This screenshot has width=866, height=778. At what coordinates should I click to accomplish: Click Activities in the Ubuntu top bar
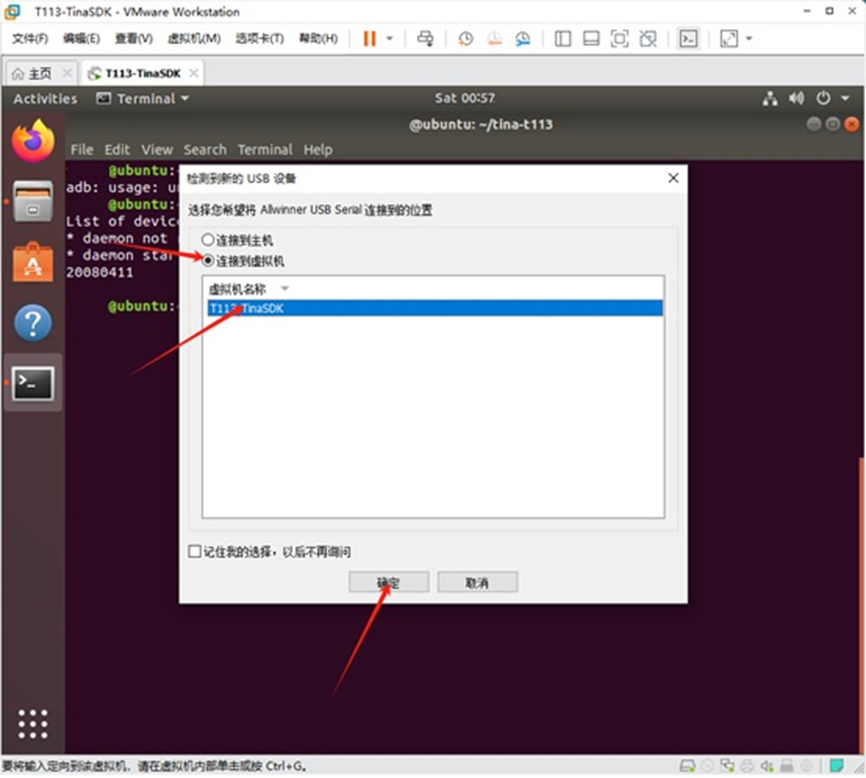[45, 99]
